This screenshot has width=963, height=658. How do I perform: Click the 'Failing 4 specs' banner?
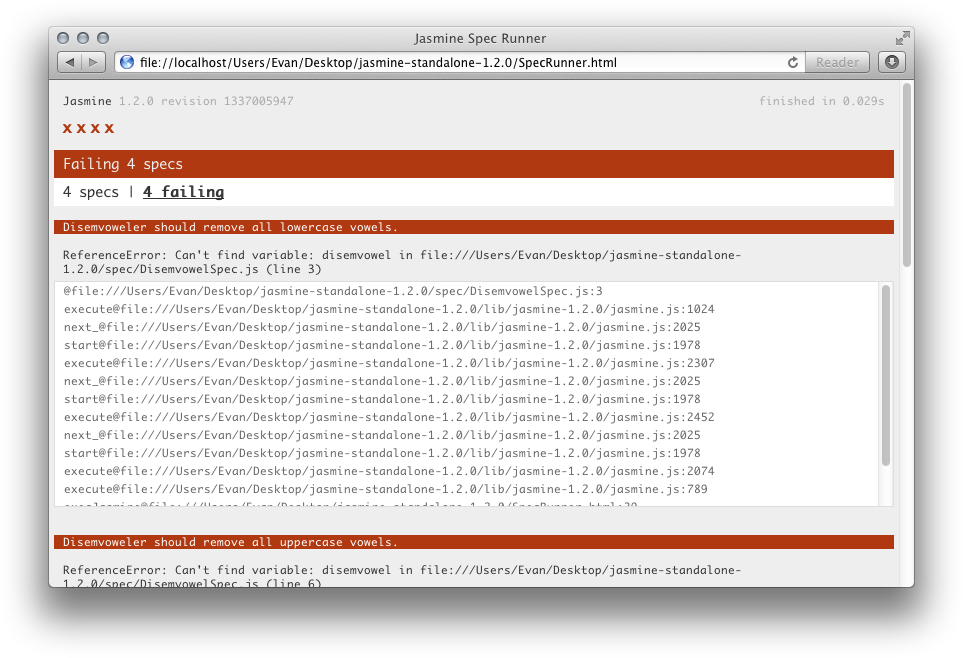point(474,164)
